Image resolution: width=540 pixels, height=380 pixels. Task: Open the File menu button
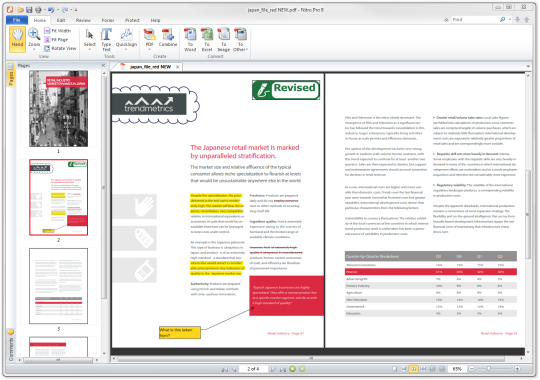17,20
